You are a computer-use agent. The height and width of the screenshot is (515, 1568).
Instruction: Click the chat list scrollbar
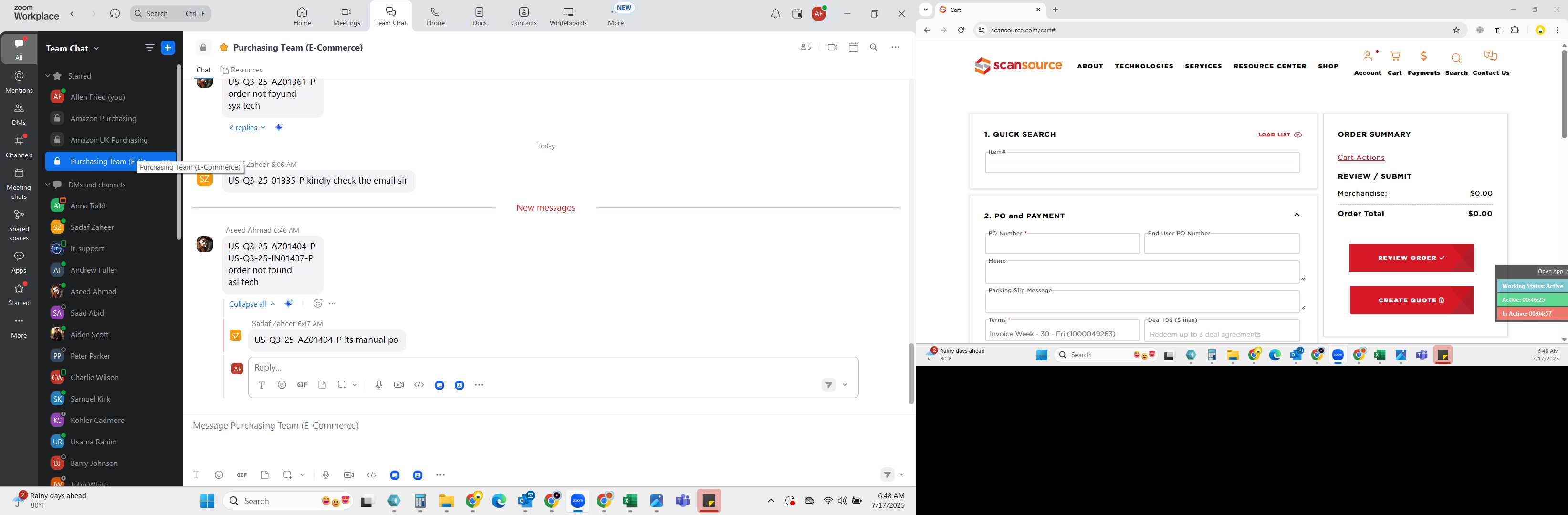179,152
